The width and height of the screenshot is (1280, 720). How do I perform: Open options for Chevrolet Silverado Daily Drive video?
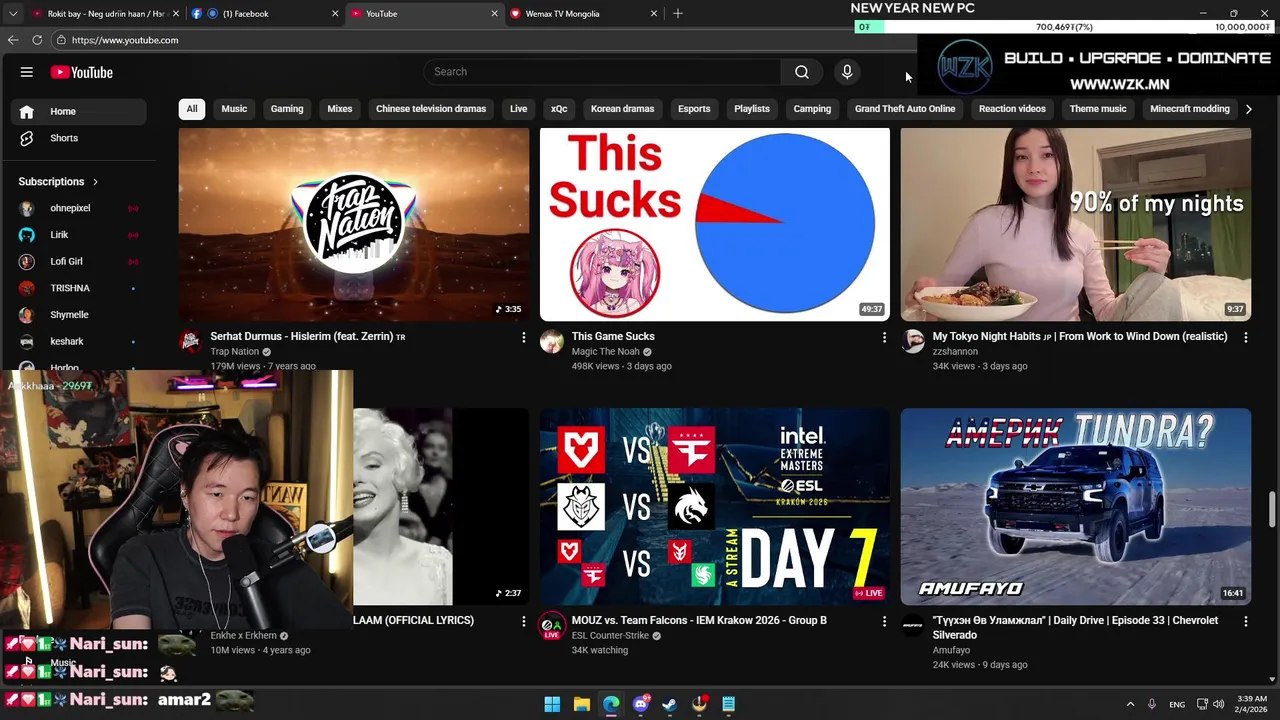(x=1245, y=622)
